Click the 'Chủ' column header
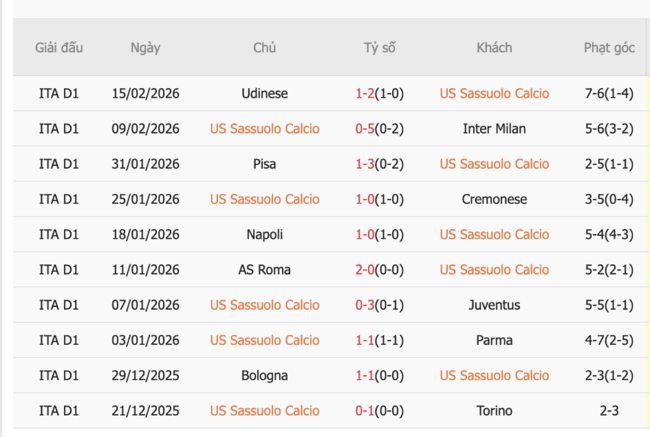 click(x=264, y=48)
